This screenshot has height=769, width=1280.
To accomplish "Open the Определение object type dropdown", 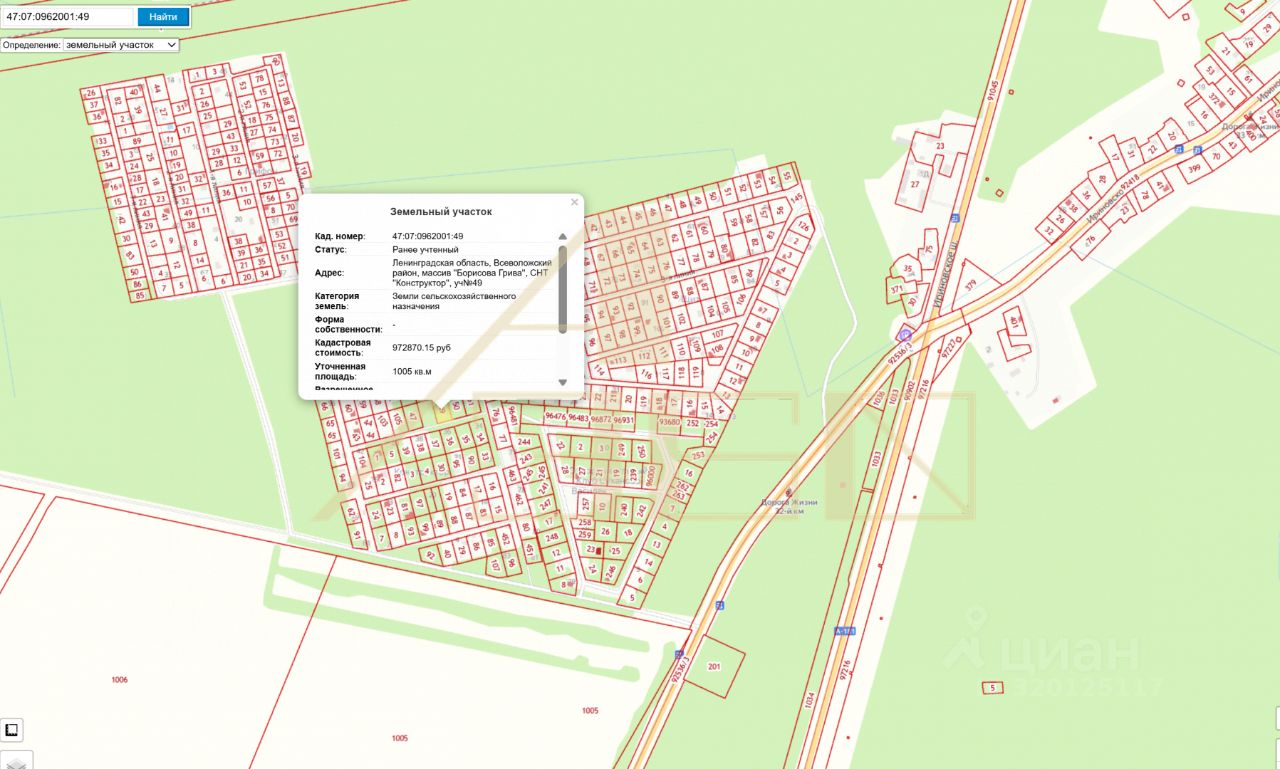I will click(120, 45).
